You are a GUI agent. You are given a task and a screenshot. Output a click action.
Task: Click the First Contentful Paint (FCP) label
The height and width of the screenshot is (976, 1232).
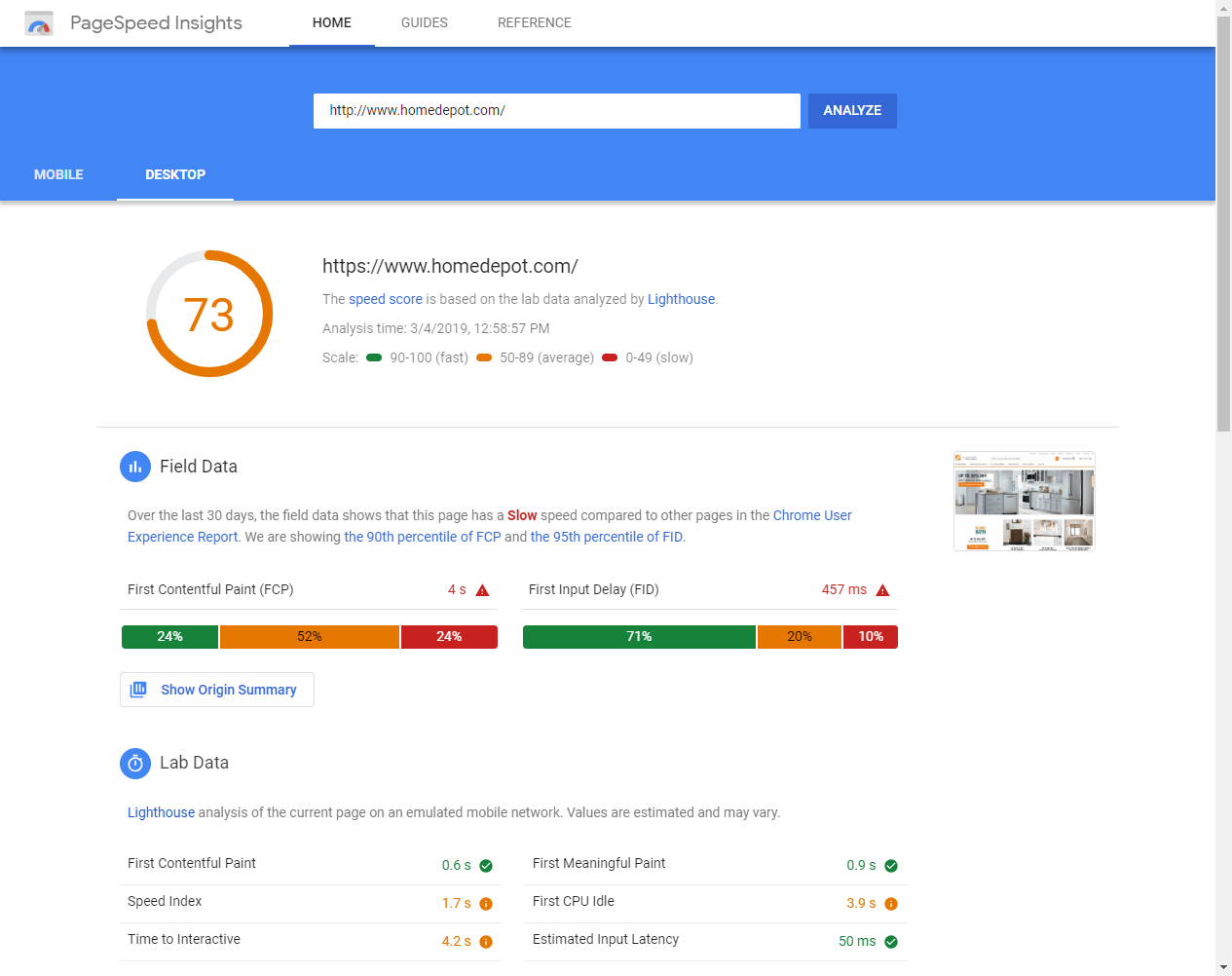[x=210, y=589]
